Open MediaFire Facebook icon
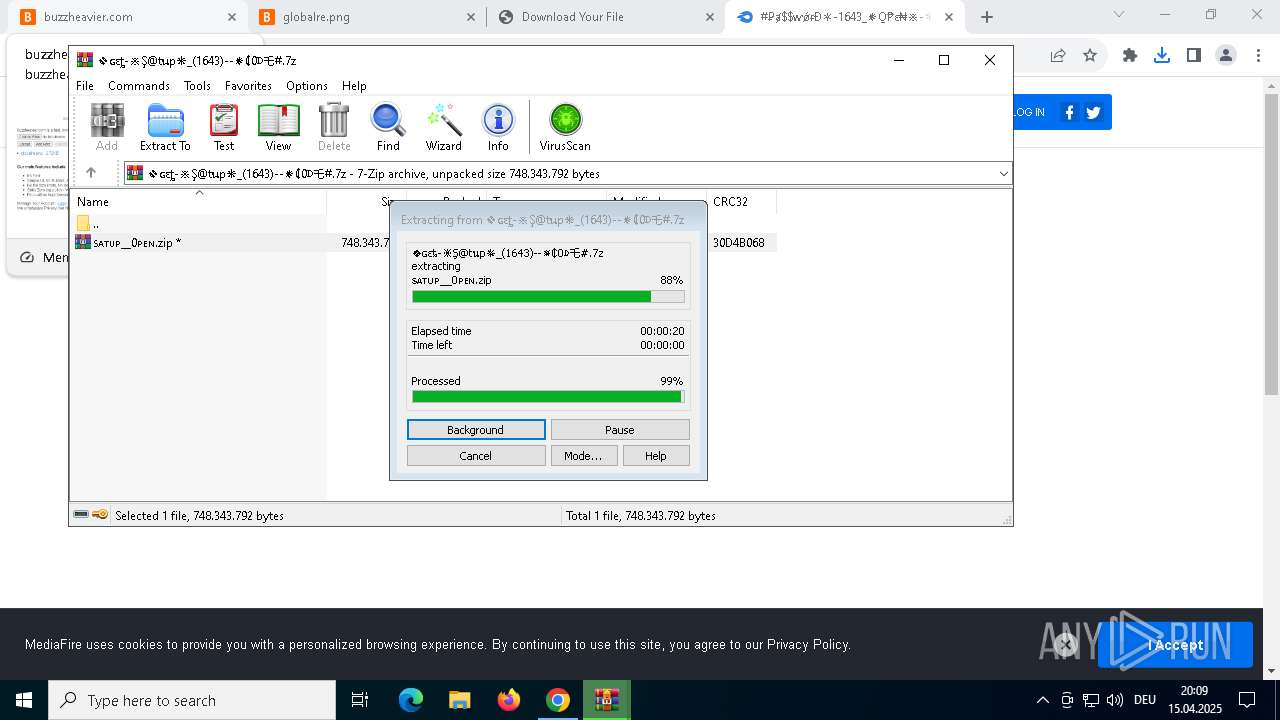The width and height of the screenshot is (1280, 720). [1069, 112]
